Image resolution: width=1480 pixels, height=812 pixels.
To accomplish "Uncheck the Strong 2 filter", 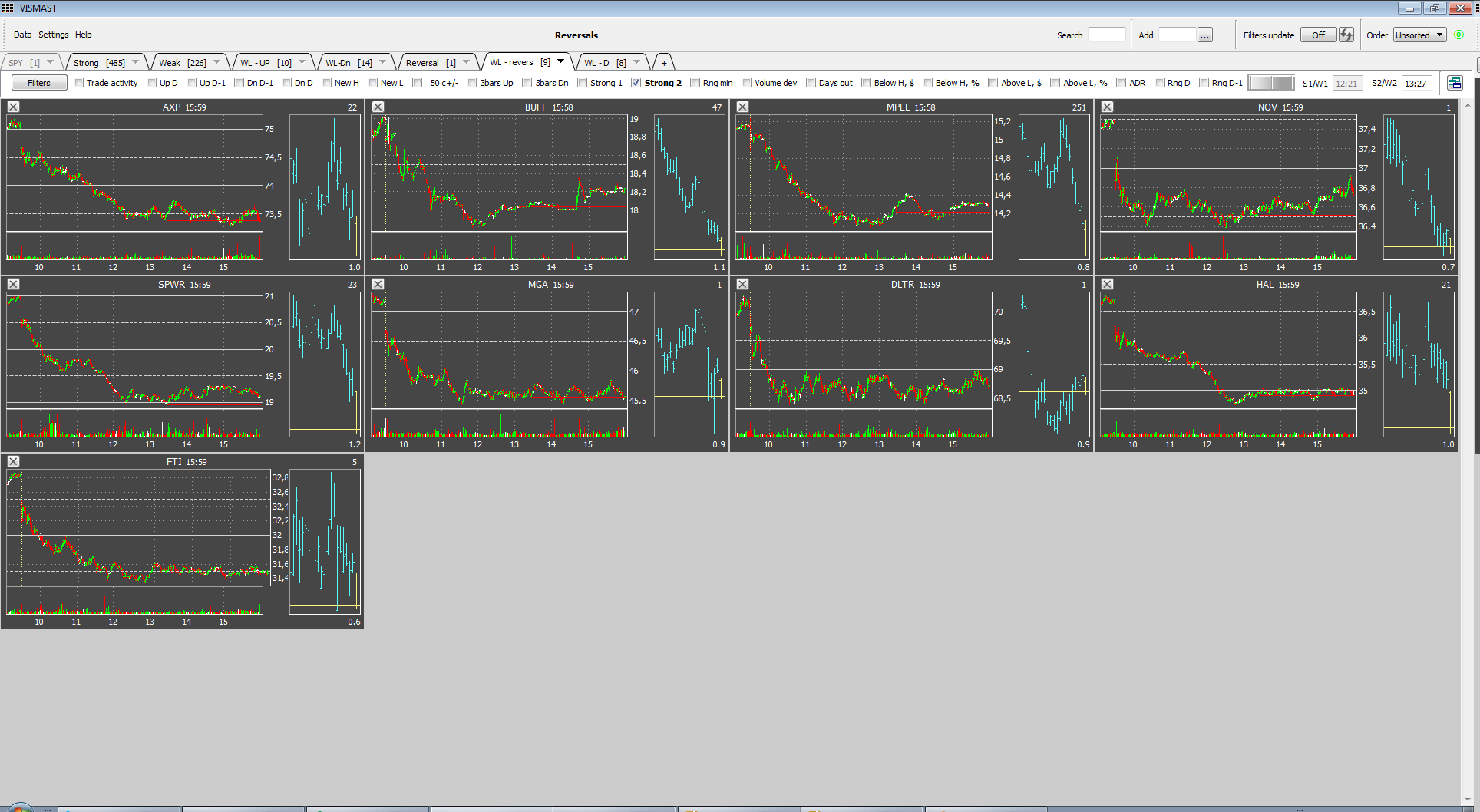I will point(636,83).
